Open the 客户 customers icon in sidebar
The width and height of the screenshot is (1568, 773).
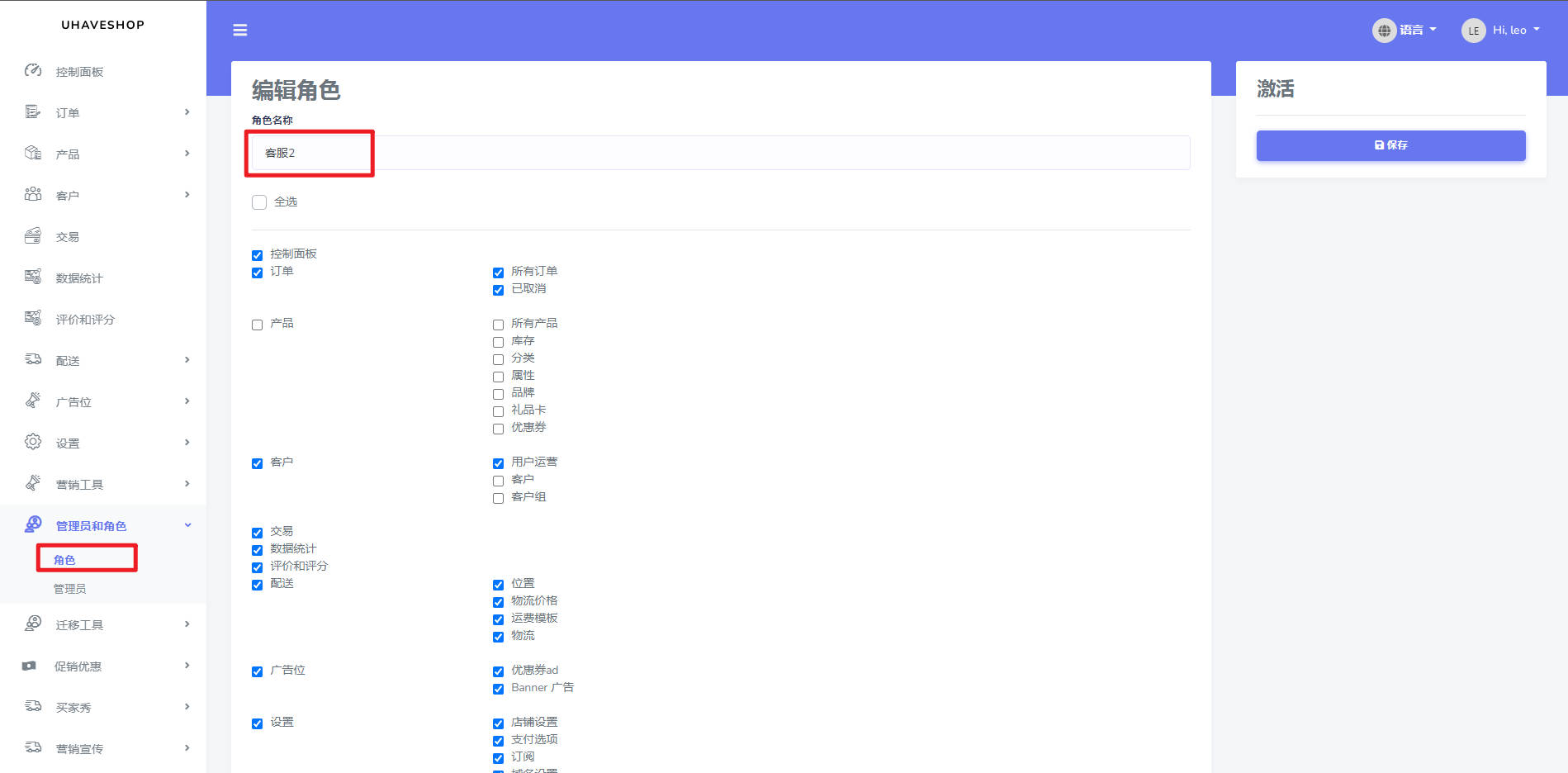[x=33, y=195]
